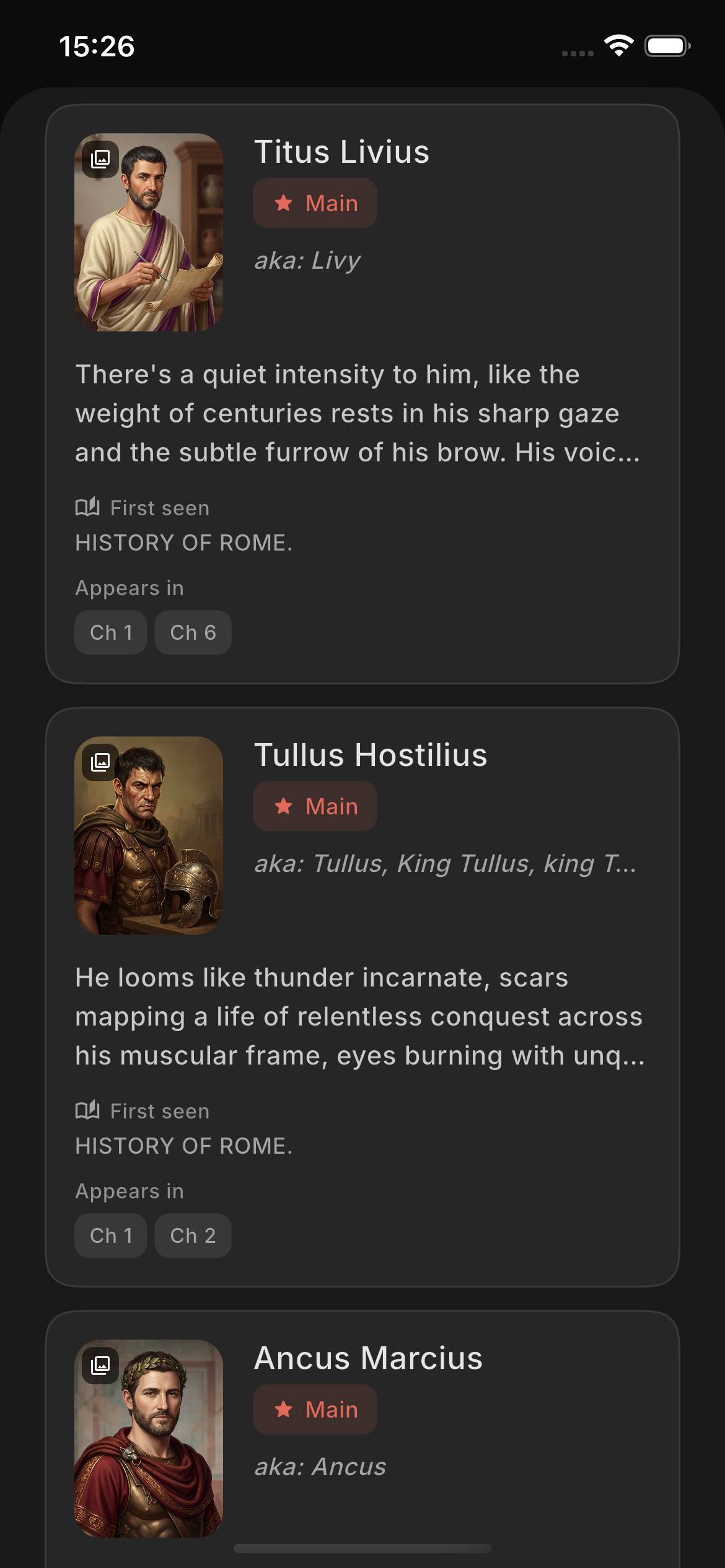Image resolution: width=725 pixels, height=1568 pixels.
Task: Click the star icon in Titus Livius's Main badge
Action: 284,203
